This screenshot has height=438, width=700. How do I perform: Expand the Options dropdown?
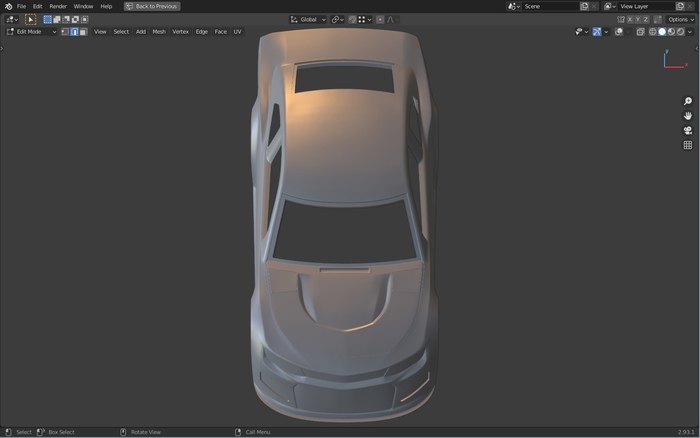point(679,19)
